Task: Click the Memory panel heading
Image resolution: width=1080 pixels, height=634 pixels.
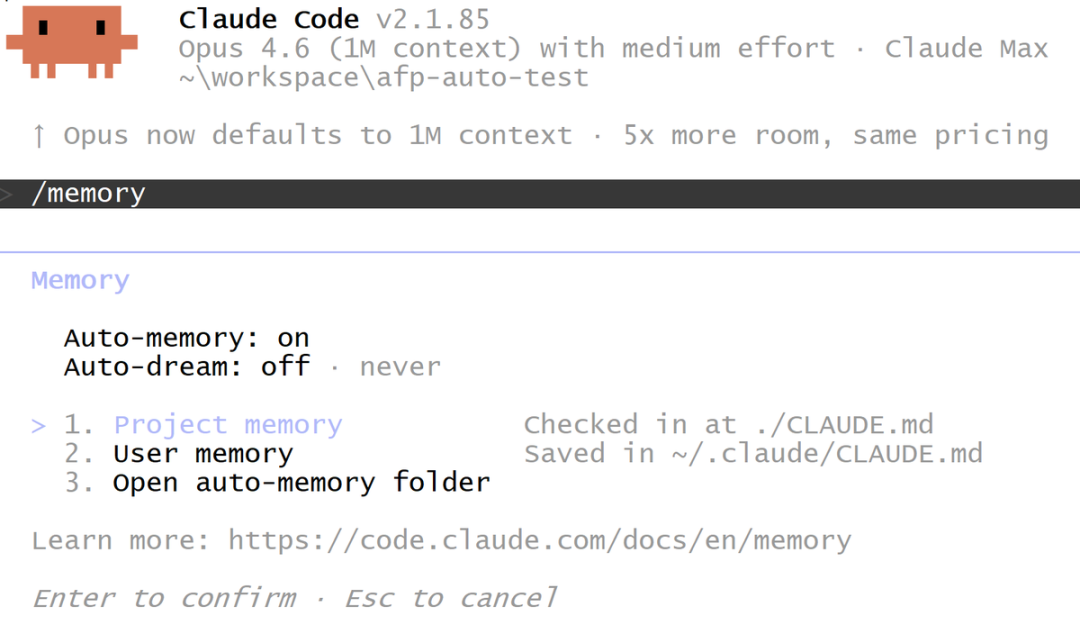Action: 80,280
